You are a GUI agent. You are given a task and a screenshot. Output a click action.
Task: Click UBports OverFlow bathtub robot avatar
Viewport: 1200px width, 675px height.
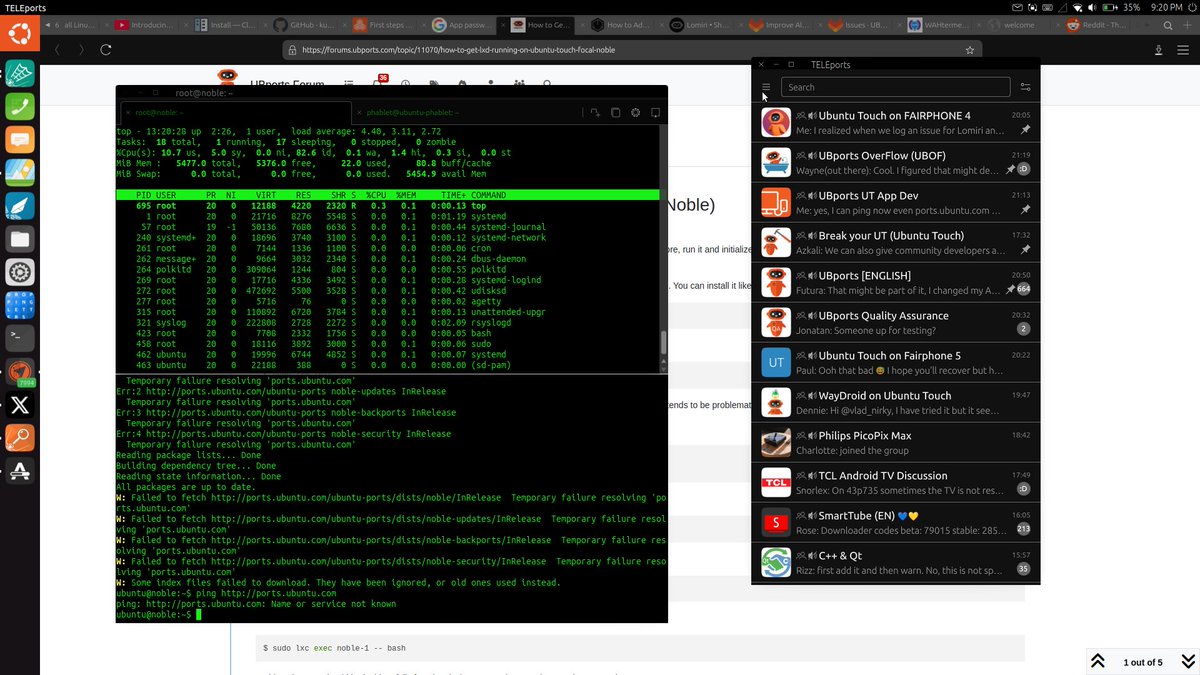(776, 163)
